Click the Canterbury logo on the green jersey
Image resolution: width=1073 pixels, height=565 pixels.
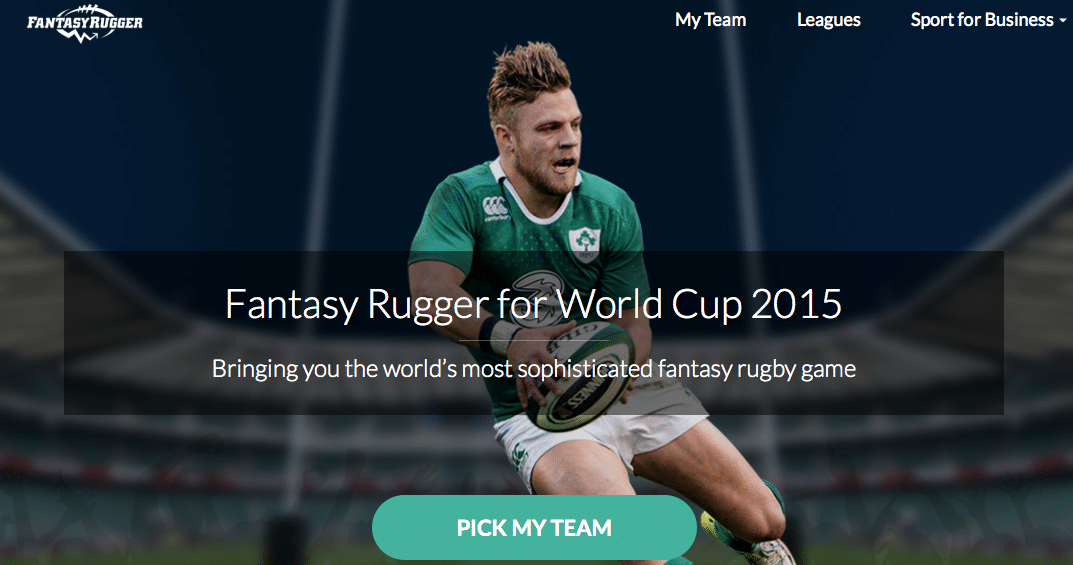495,208
